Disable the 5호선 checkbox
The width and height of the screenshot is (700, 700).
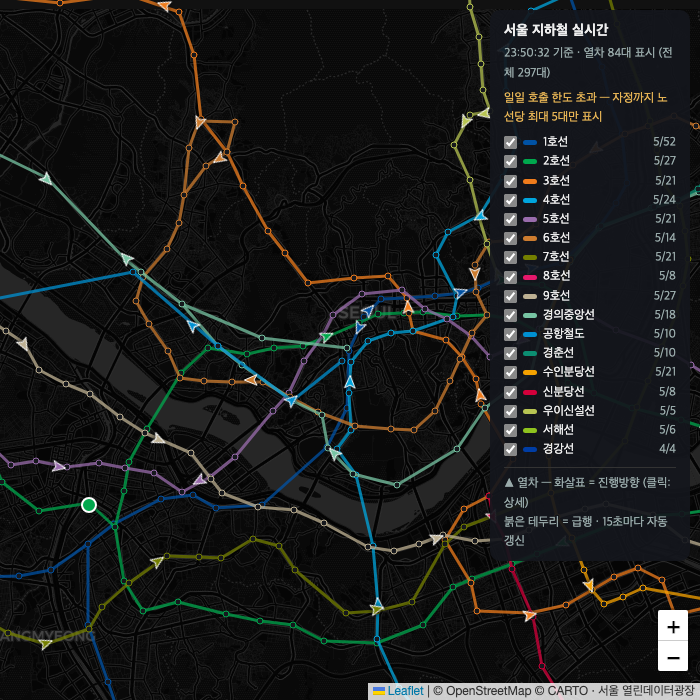[510, 219]
